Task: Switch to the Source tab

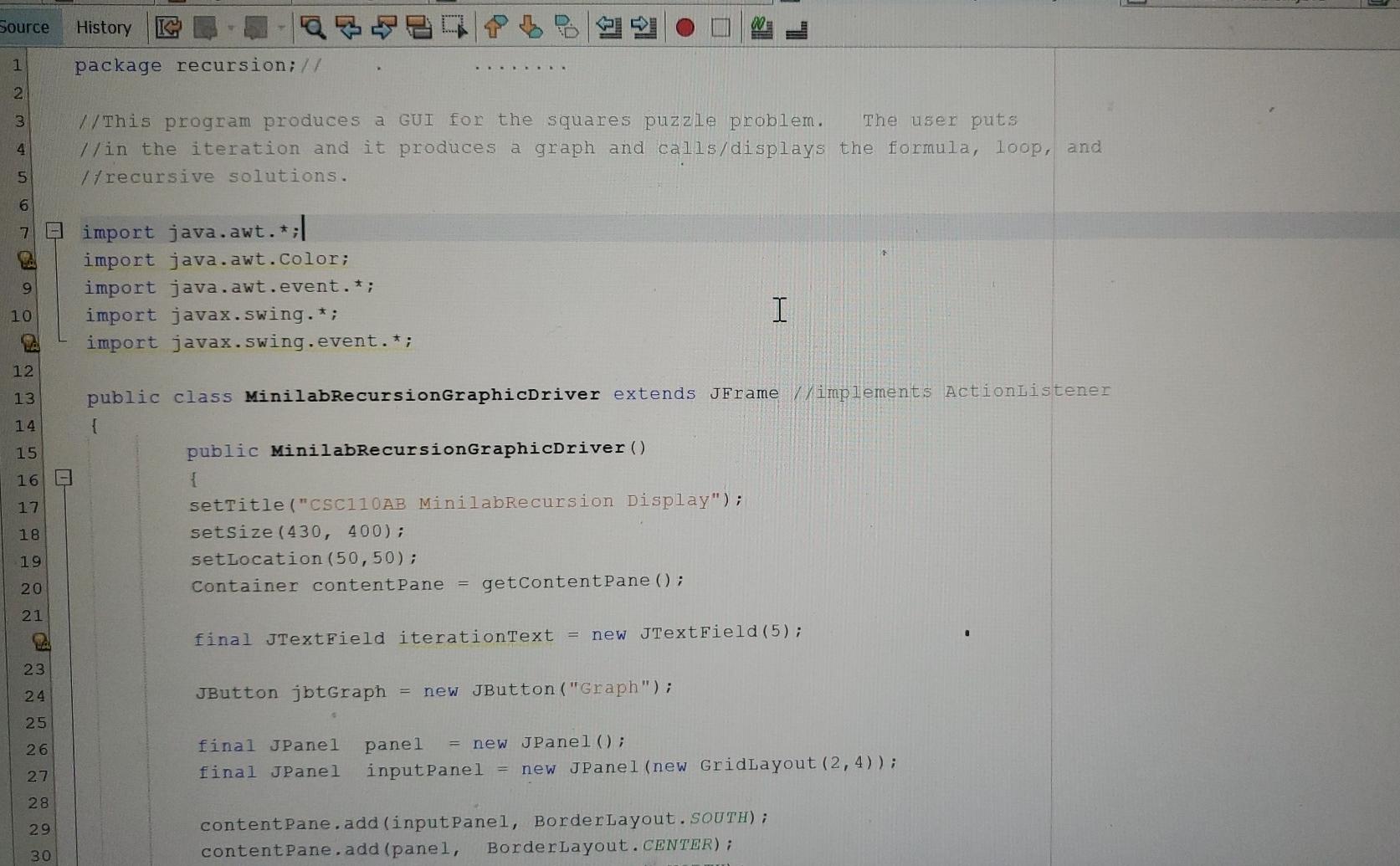Action: click(x=24, y=27)
